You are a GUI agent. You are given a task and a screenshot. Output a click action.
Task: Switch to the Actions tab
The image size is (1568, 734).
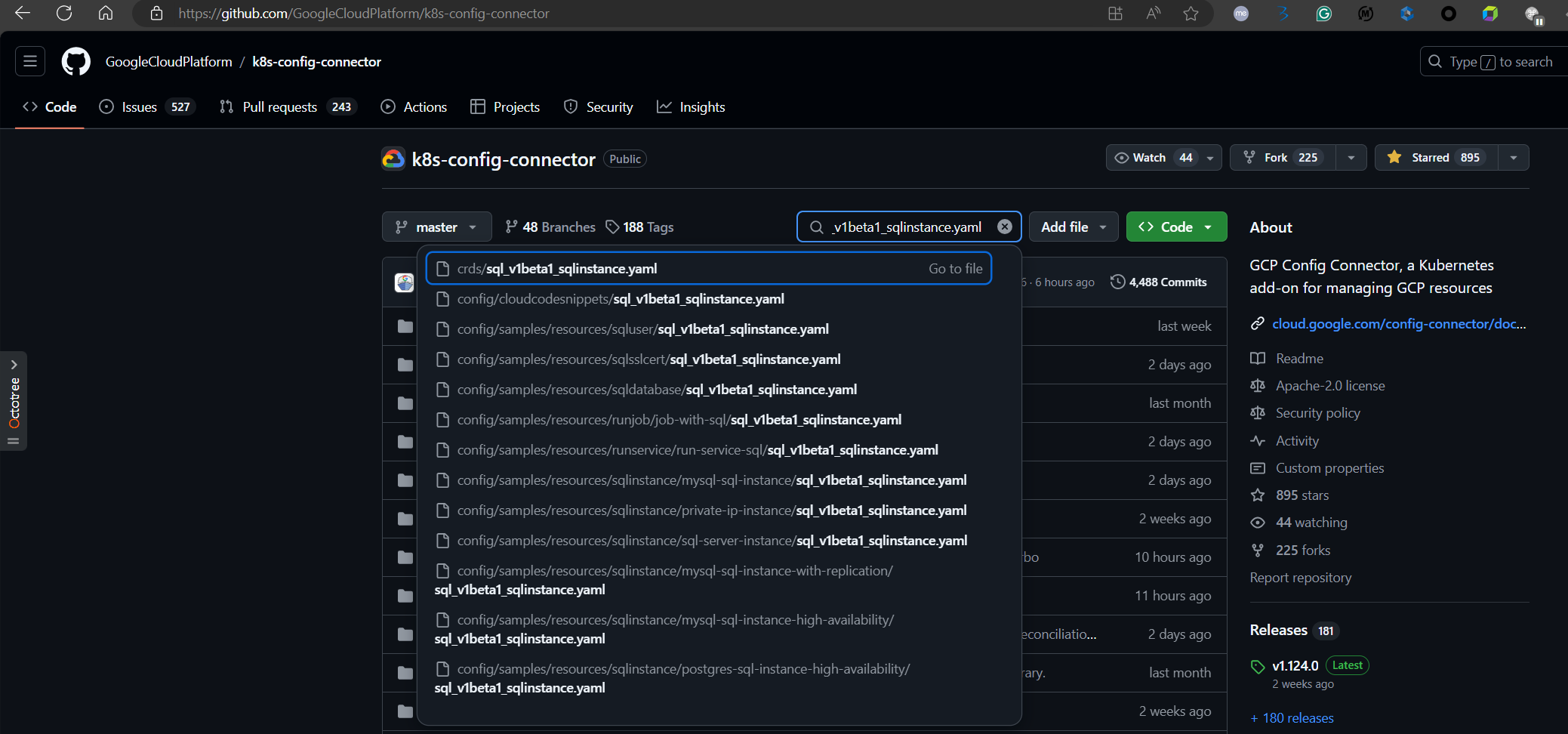tap(414, 106)
